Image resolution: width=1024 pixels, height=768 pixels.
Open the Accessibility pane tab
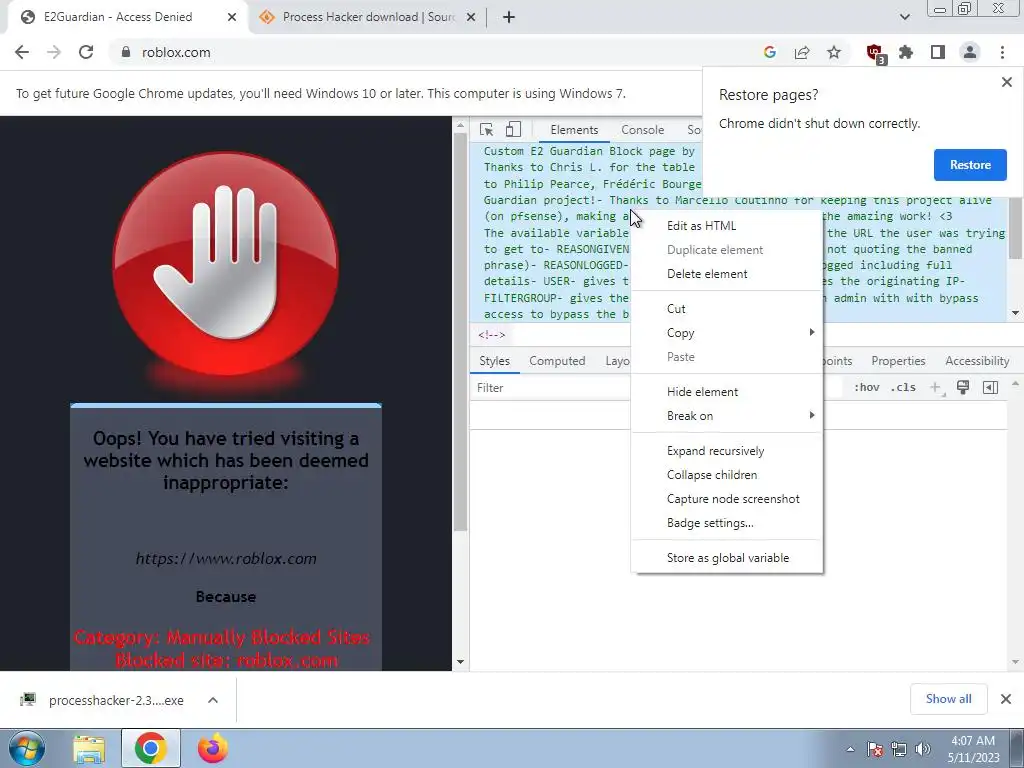977,360
